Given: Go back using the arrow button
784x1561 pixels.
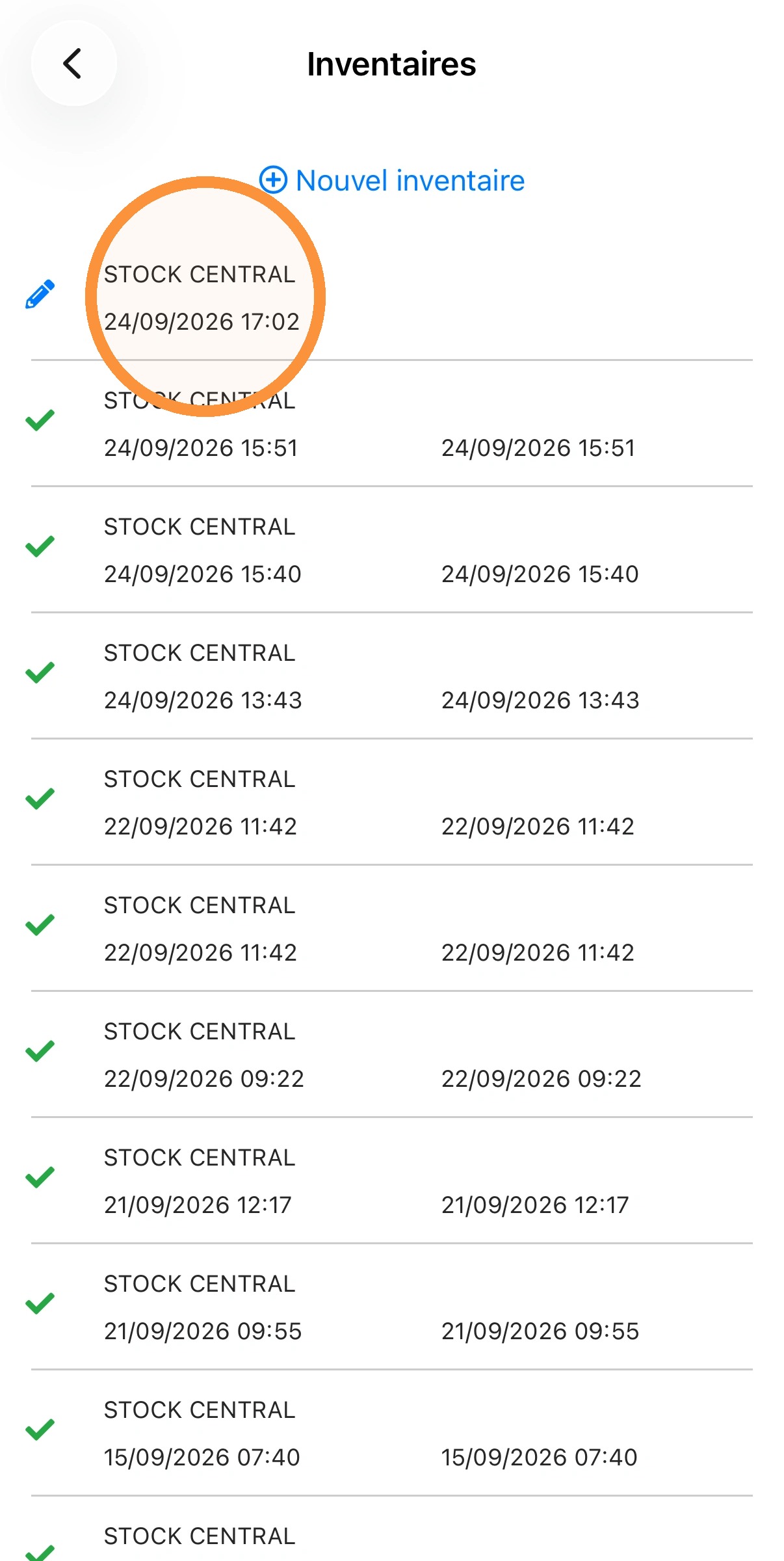Looking at the screenshot, I should click(73, 64).
